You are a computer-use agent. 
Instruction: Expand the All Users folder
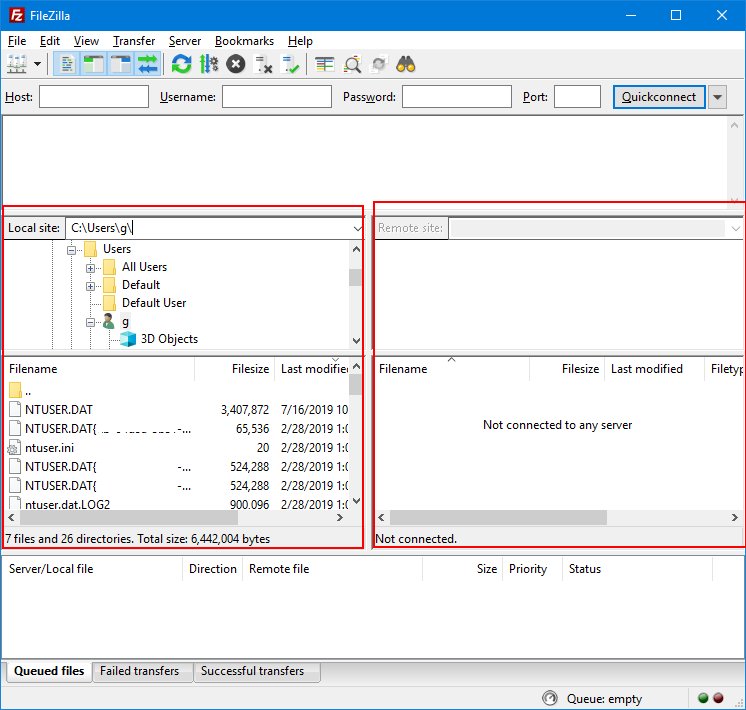tap(90, 268)
